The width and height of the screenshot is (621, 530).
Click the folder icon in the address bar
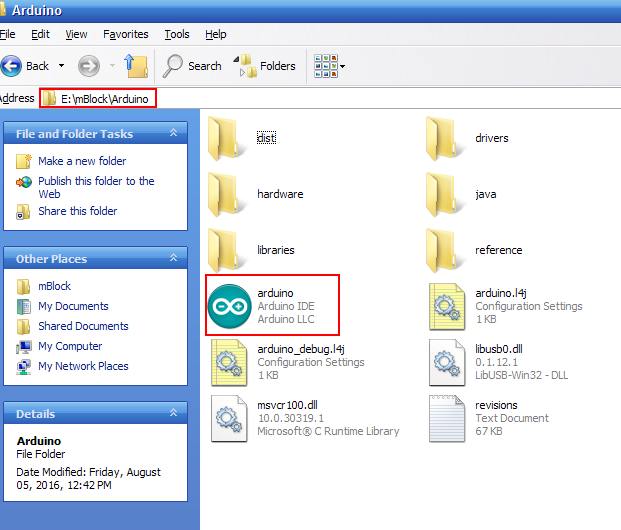tap(50, 98)
